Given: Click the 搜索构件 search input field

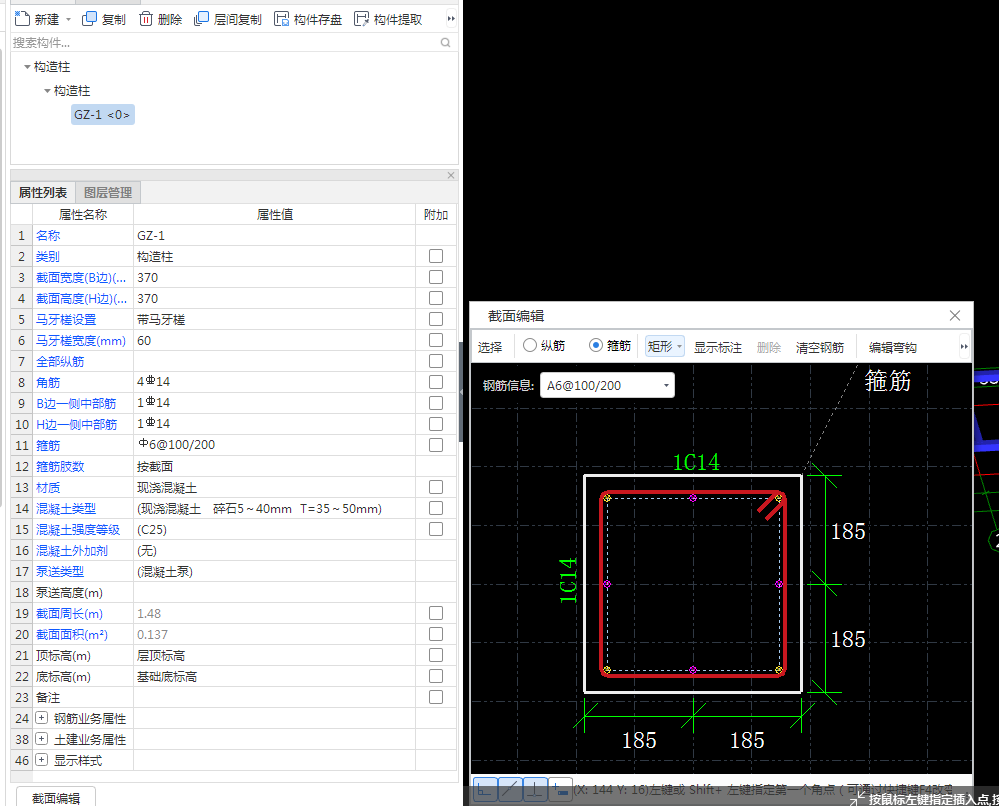Looking at the screenshot, I should pos(225,43).
